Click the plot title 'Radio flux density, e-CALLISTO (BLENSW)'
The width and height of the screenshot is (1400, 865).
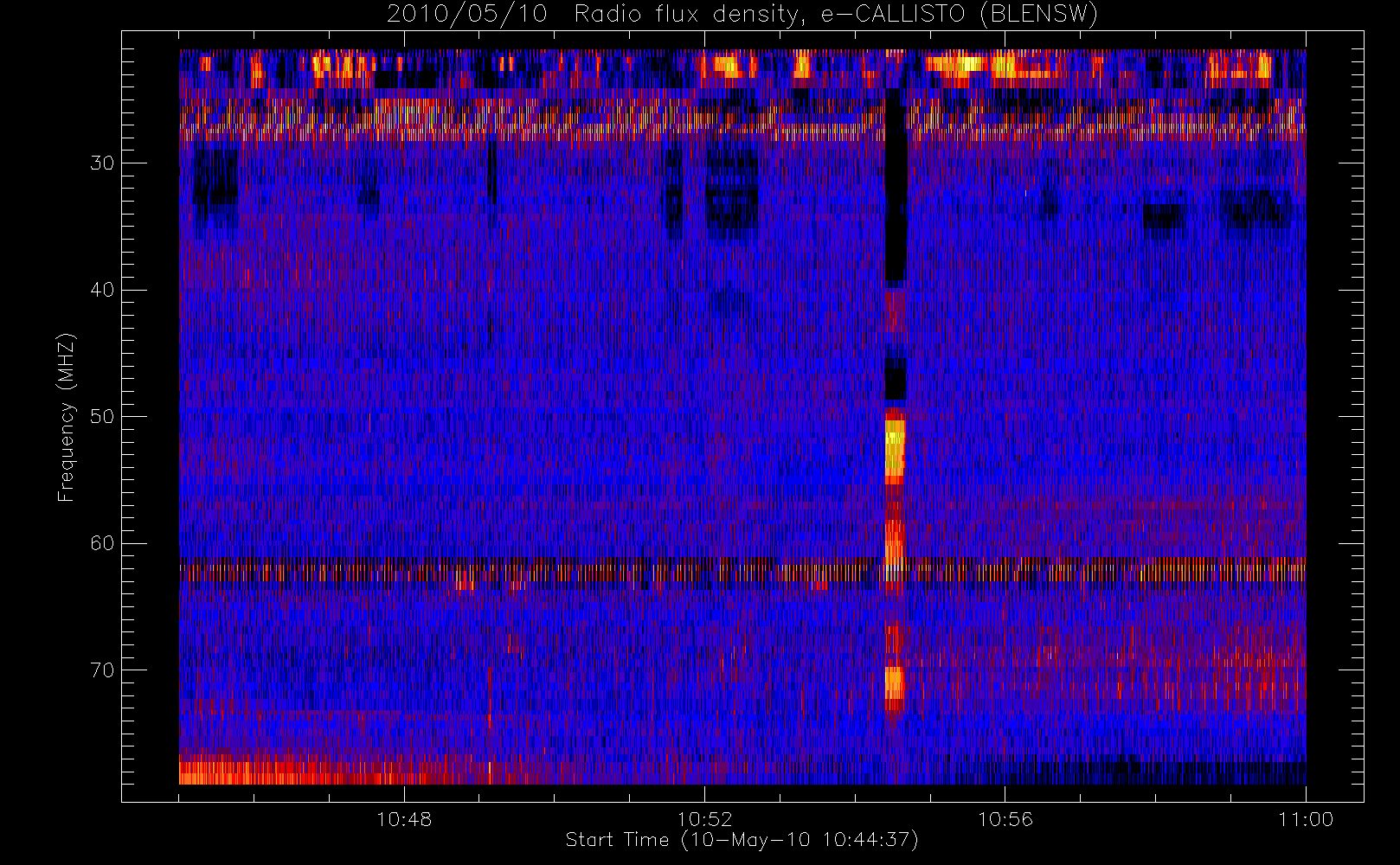(836, 15)
